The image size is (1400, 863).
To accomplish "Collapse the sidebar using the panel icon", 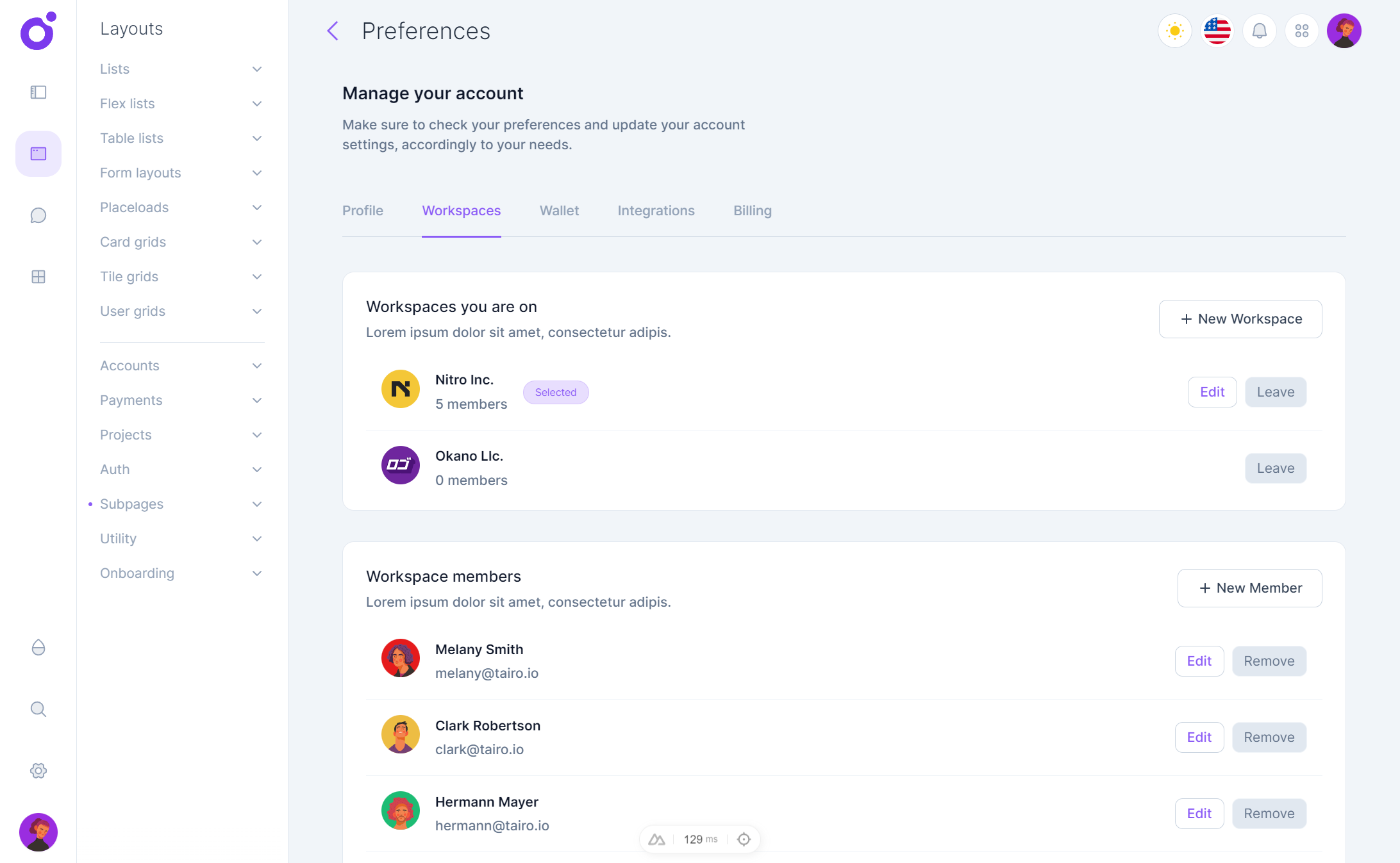I will [38, 92].
